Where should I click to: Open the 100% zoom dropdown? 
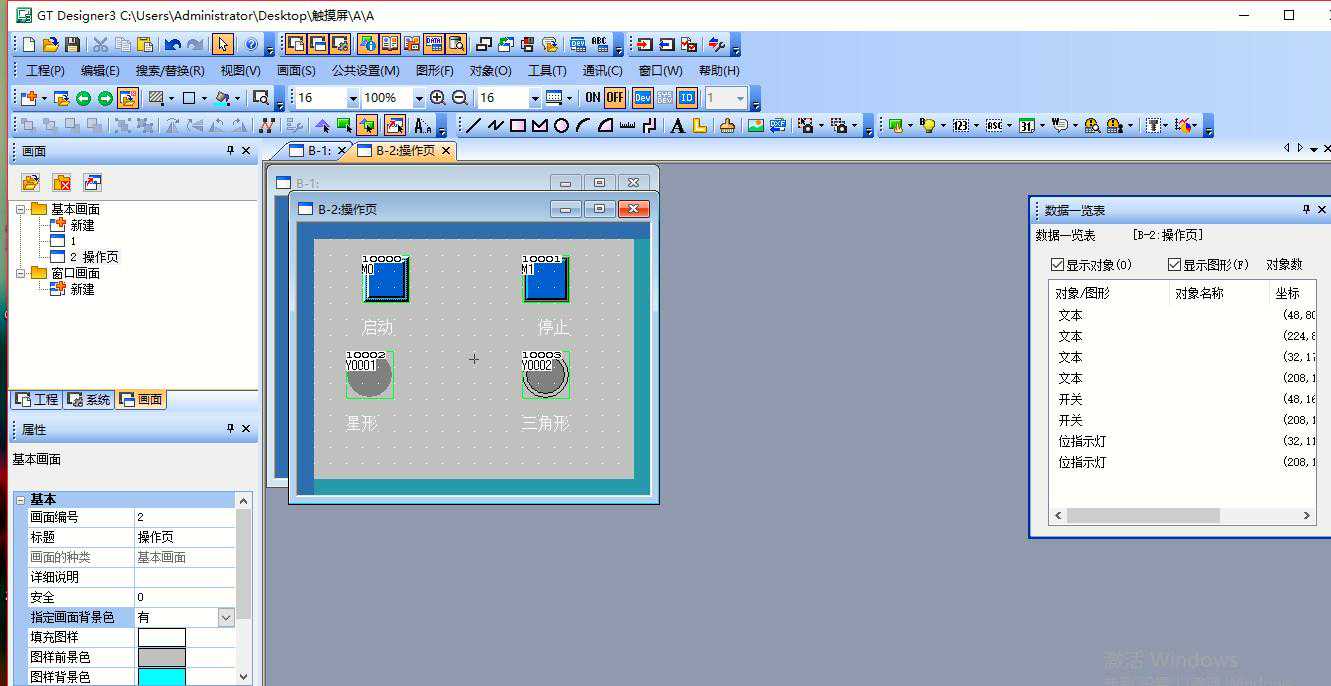click(419, 98)
